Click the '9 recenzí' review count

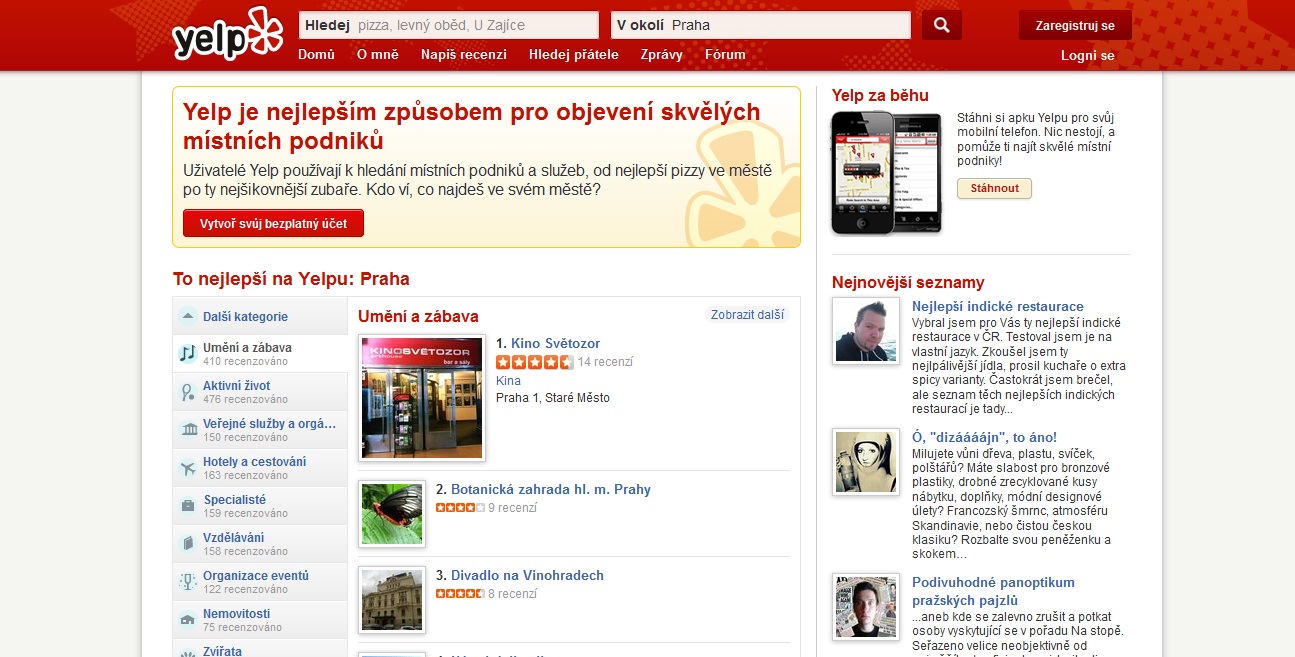coord(512,508)
